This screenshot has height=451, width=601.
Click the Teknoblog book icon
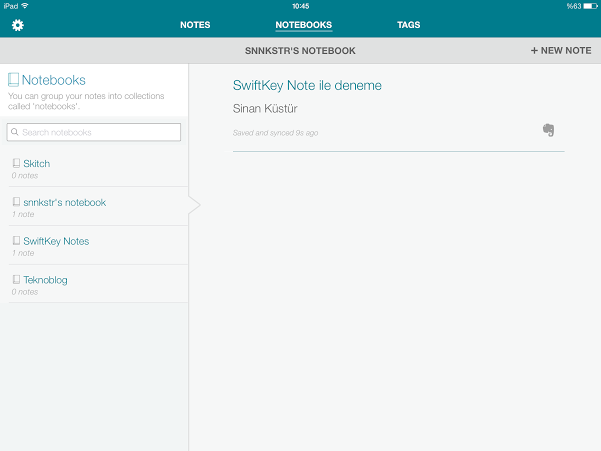click(16, 279)
